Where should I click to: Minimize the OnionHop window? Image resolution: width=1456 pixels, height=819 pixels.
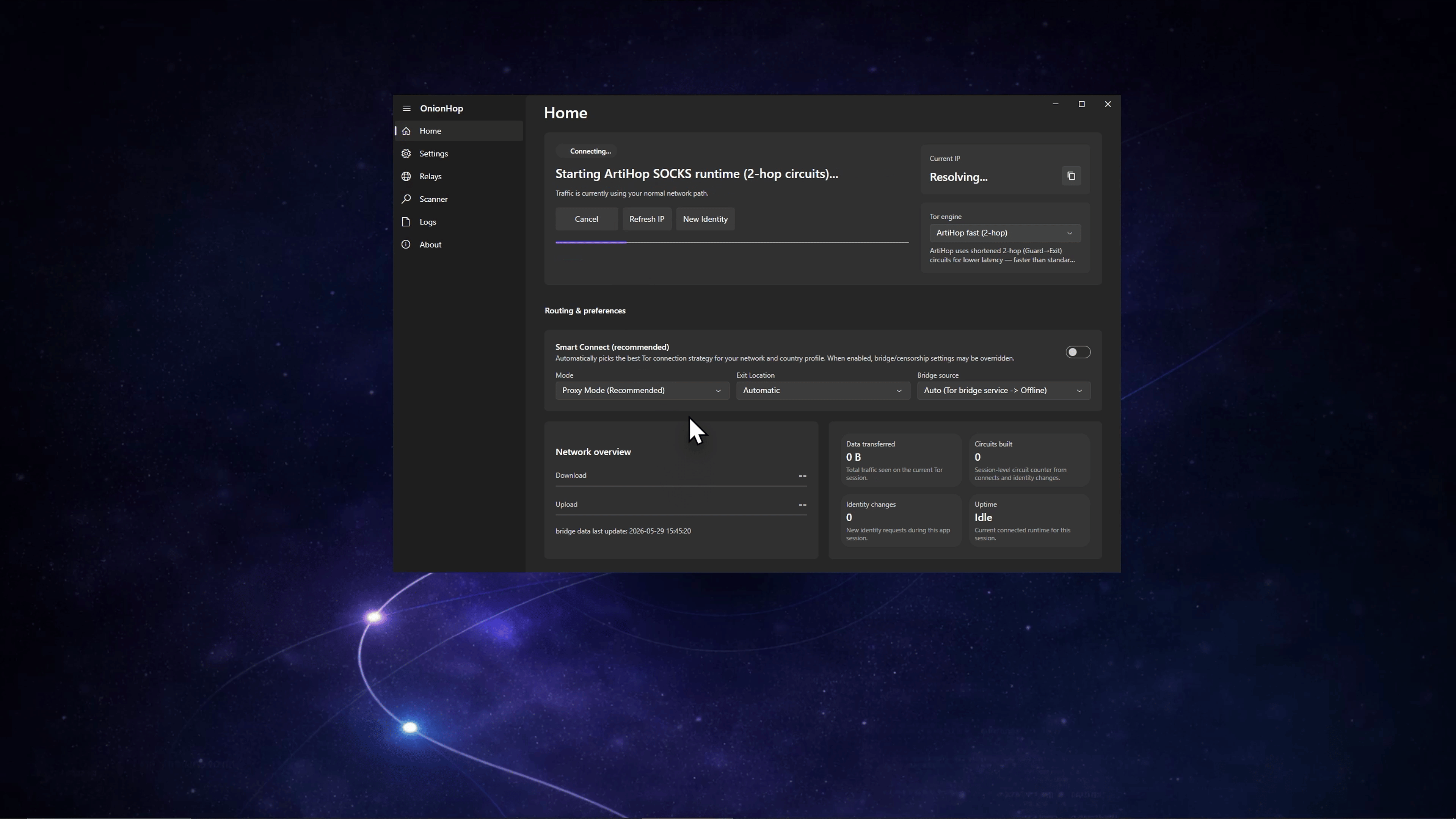1055,104
